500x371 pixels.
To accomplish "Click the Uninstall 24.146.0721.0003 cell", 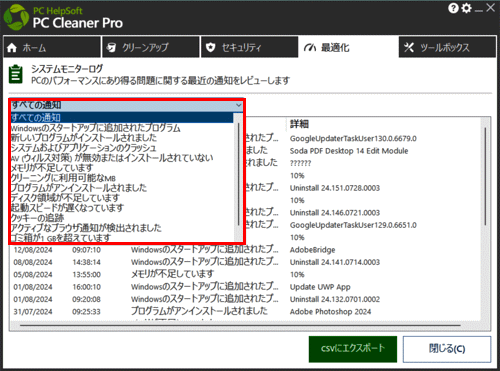I will tap(335, 213).
